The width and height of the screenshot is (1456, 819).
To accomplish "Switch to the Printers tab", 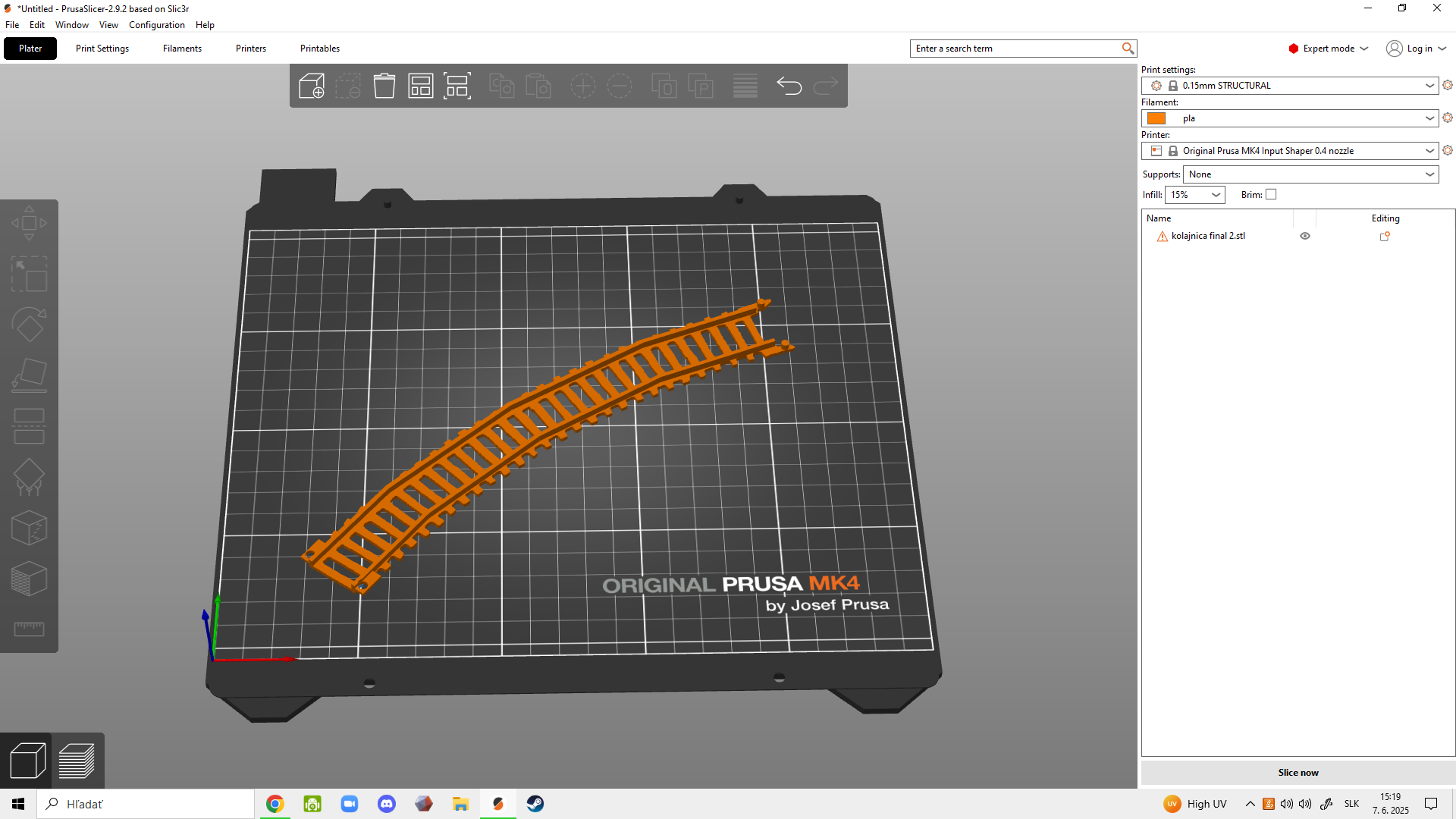I will pyautogui.click(x=251, y=49).
